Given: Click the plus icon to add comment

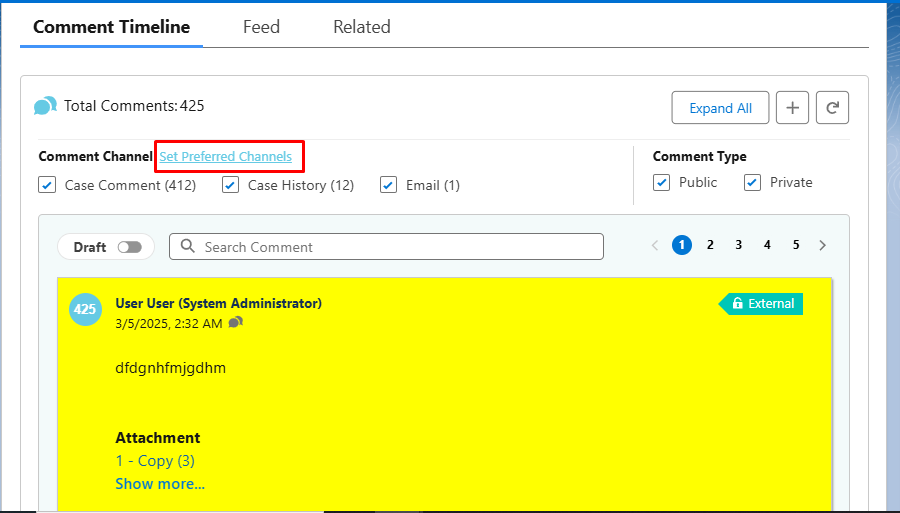Looking at the screenshot, I should (792, 108).
